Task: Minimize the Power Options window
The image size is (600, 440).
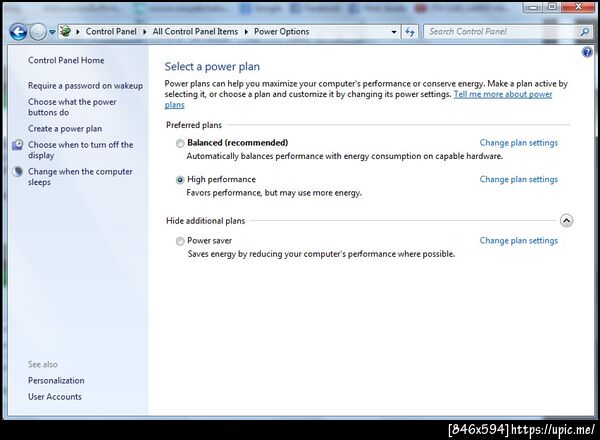Action: (x=533, y=7)
